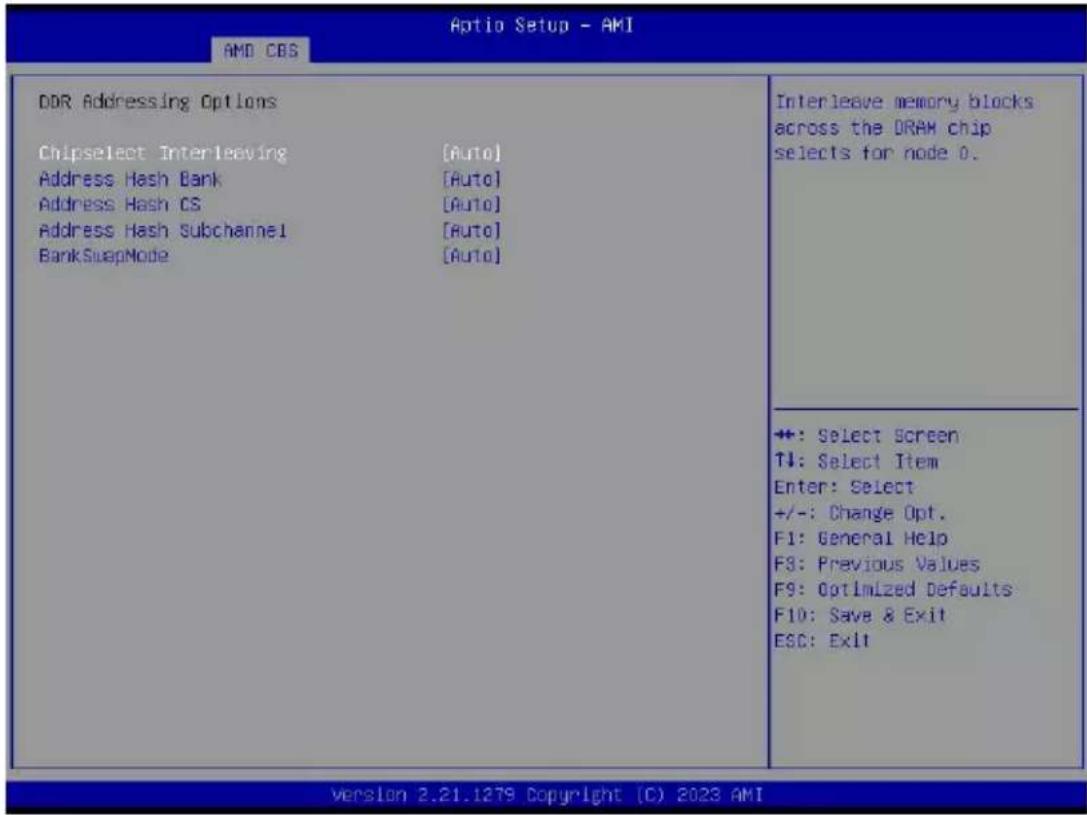The image size is (1087, 815).
Task: Click the DDR Addressing Options heading
Action: tap(158, 102)
